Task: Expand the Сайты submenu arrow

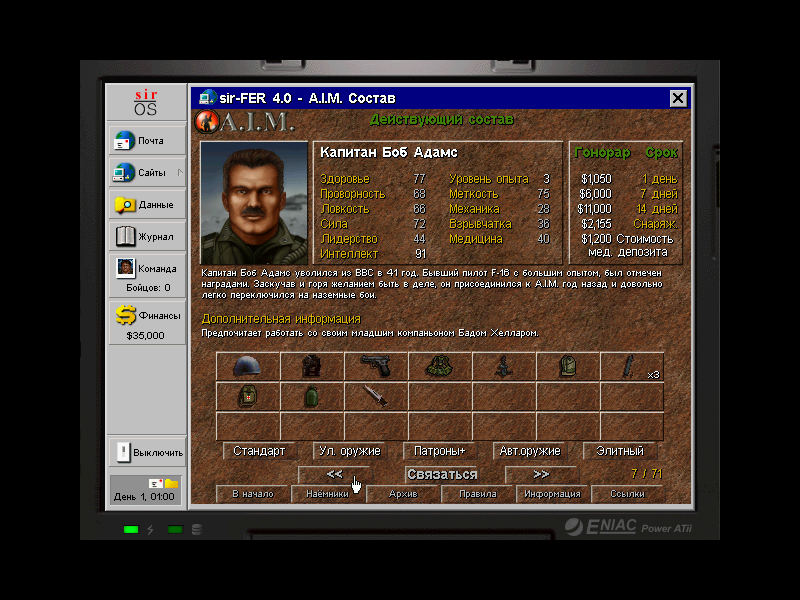Action: 180,173
